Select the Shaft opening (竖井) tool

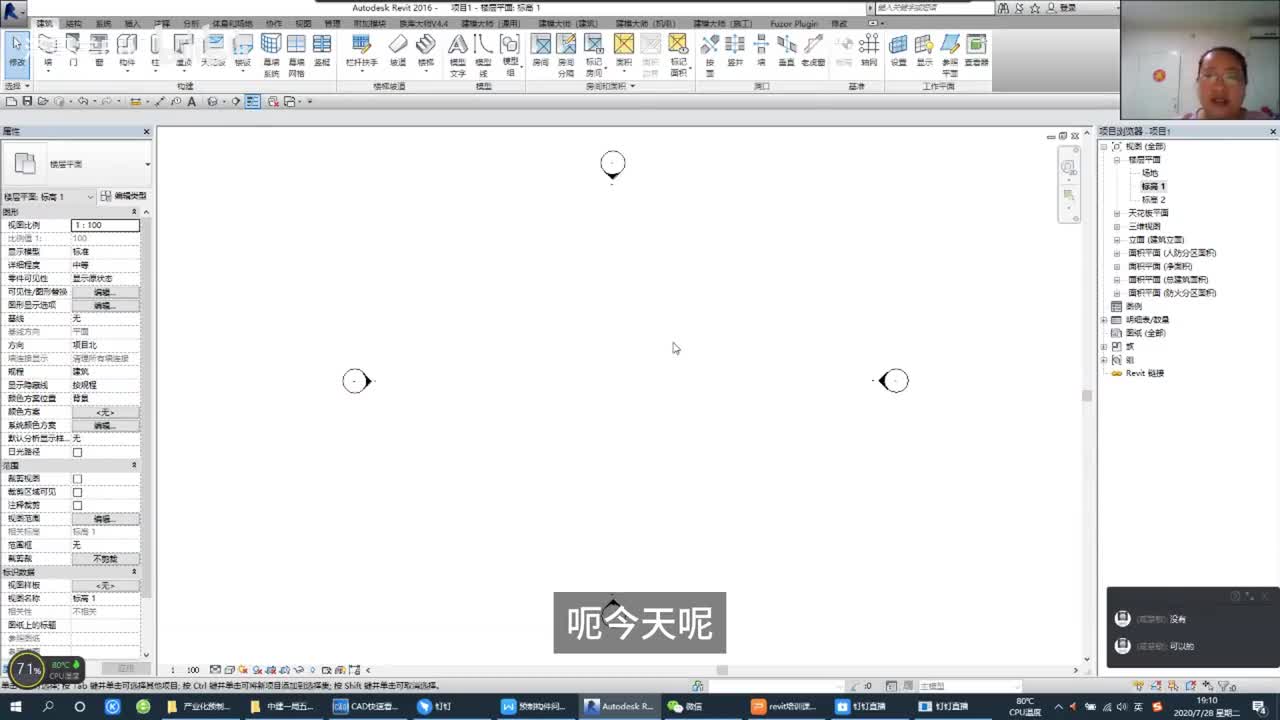click(735, 50)
